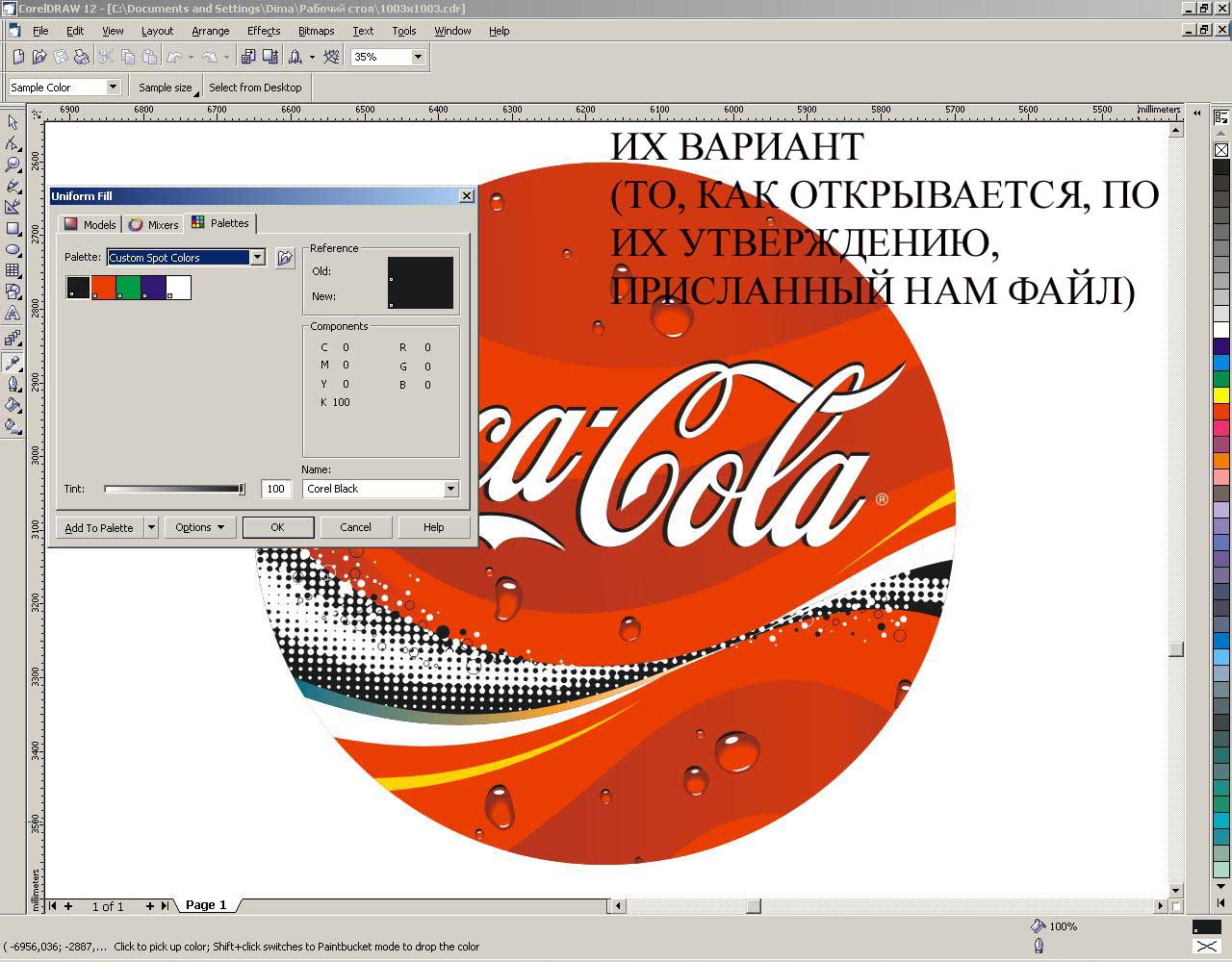This screenshot has width=1232, height=962.
Task: Click the horizontal scrollbar thumb
Action: [754, 905]
